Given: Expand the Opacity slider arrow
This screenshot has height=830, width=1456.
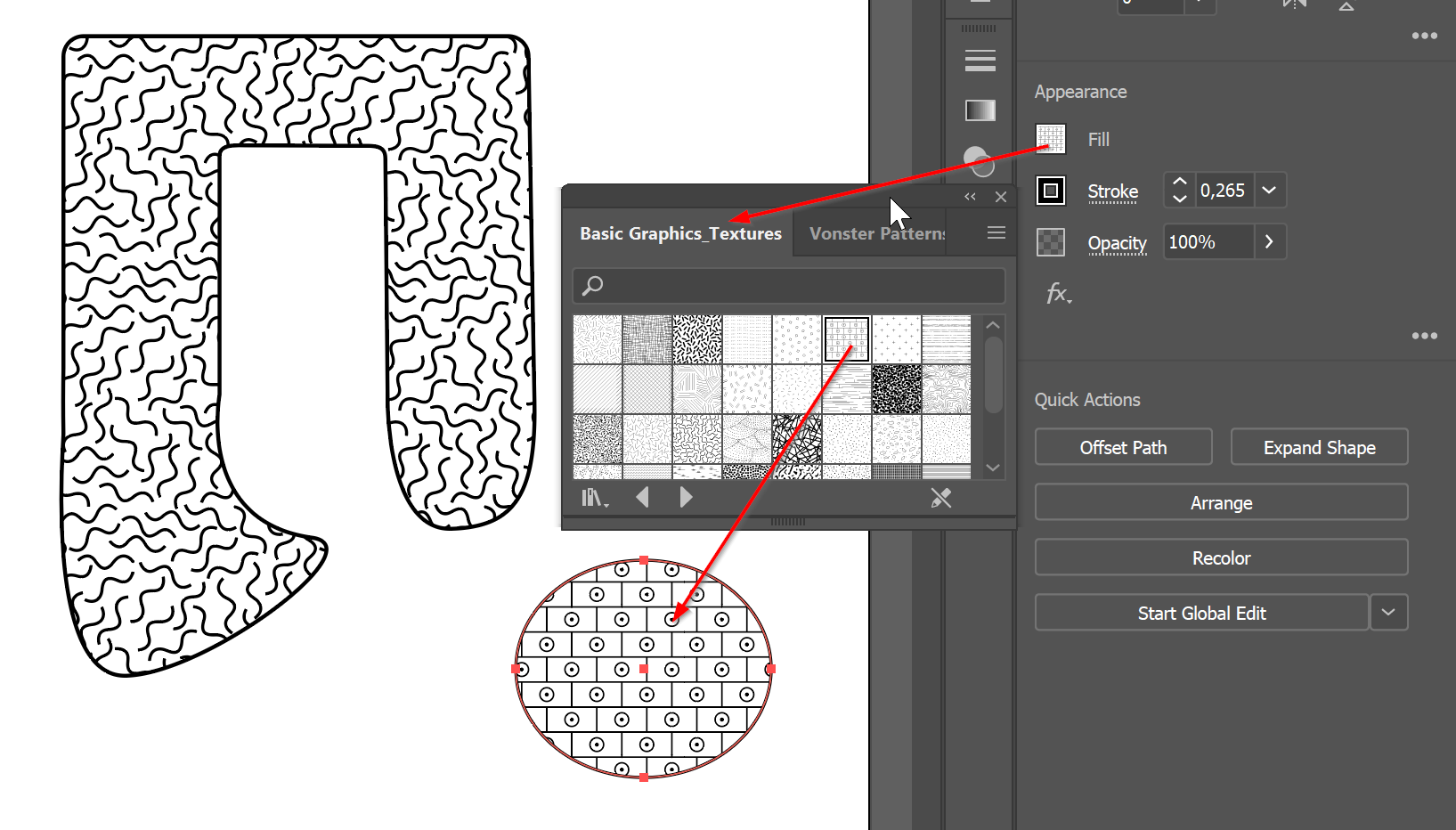Looking at the screenshot, I should pyautogui.click(x=1269, y=242).
